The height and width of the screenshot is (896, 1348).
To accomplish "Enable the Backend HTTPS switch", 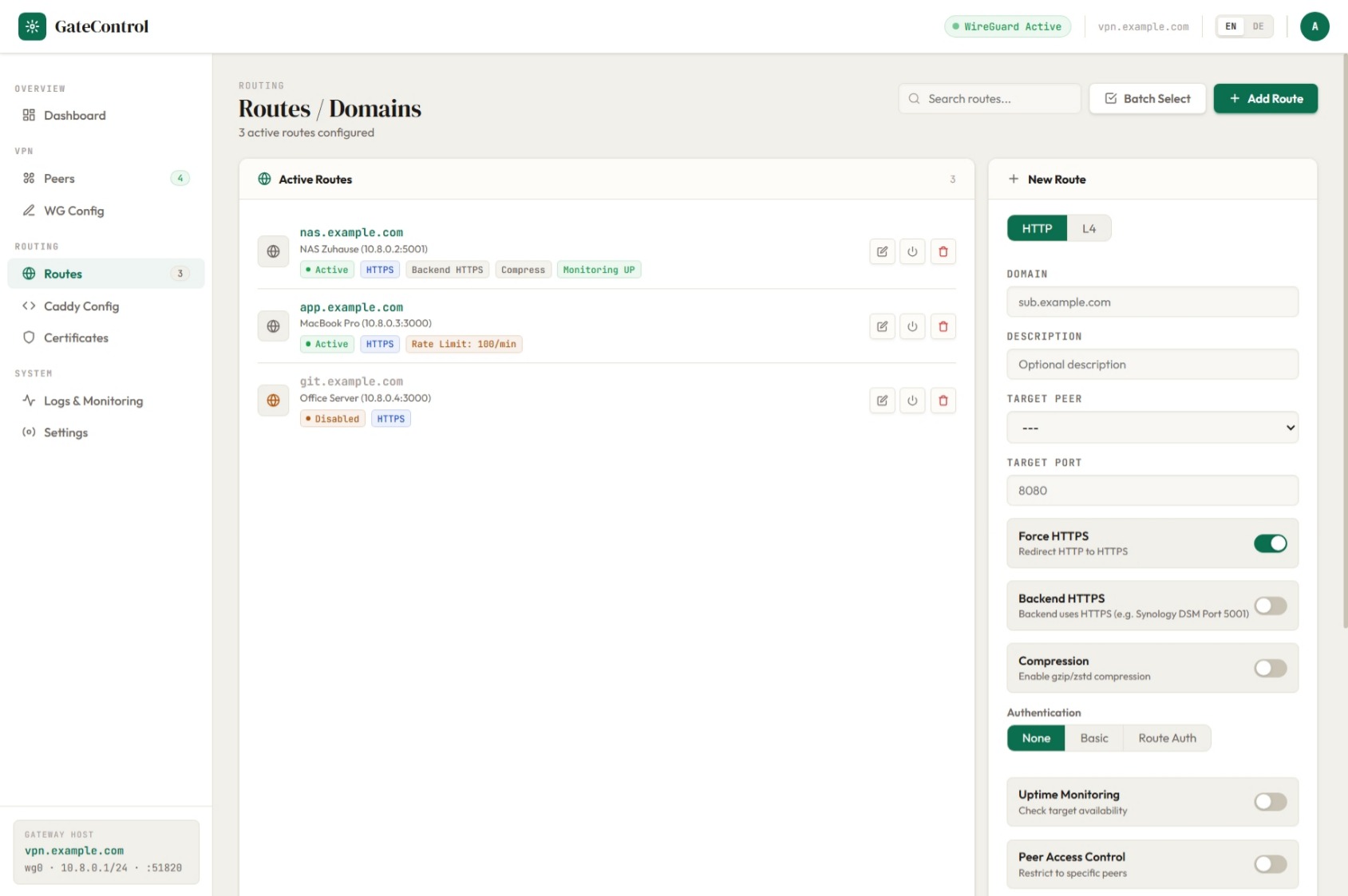I will (1270, 606).
